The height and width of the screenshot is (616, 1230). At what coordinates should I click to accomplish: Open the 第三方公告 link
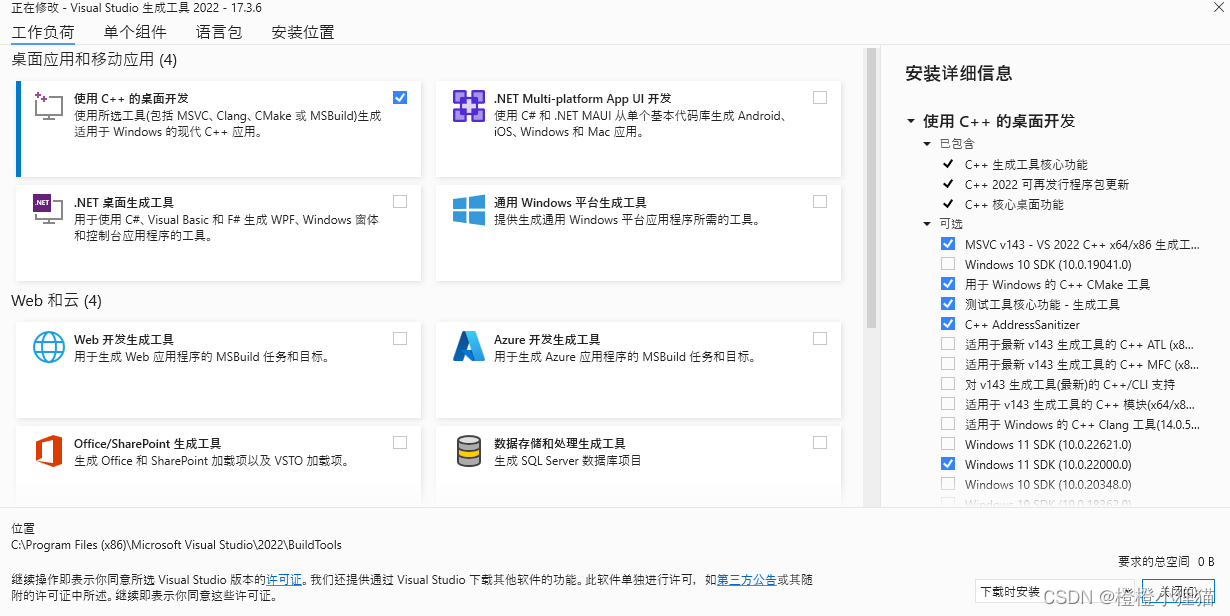[747, 579]
